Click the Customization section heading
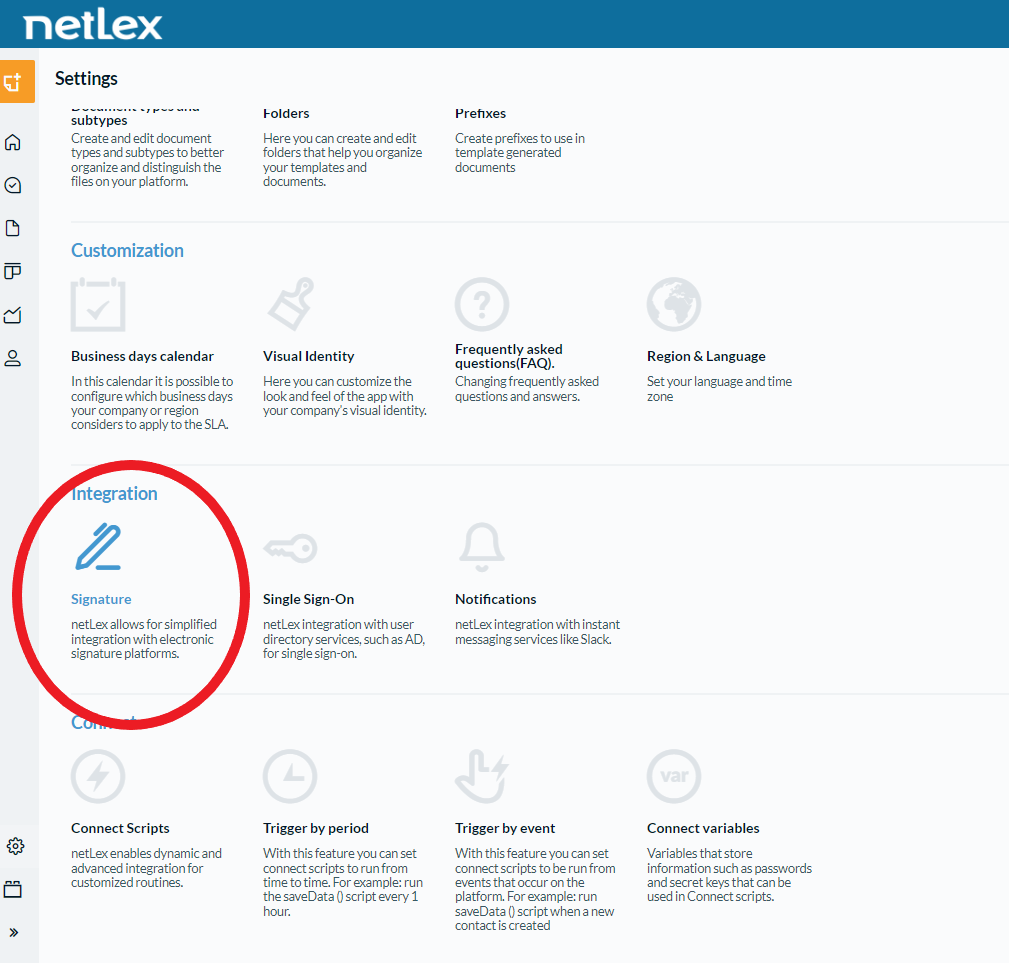The width and height of the screenshot is (1009, 963). click(x=127, y=251)
